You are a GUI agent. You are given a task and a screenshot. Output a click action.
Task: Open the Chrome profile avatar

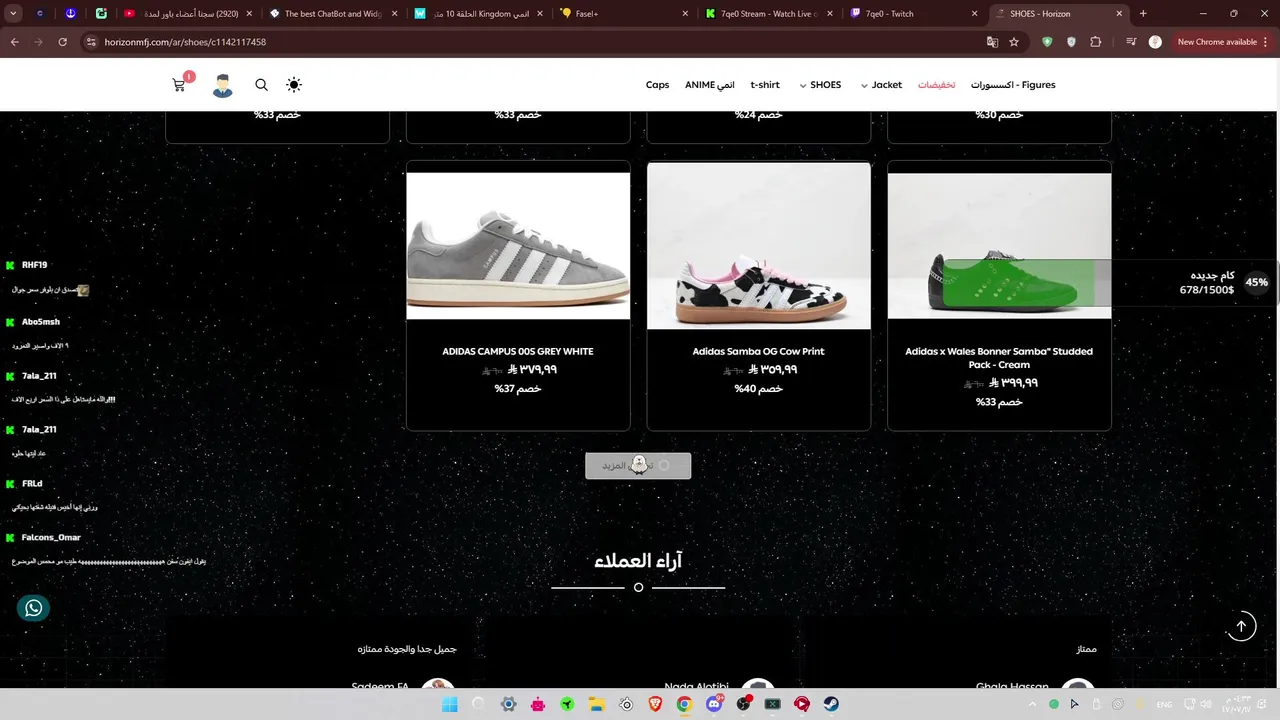pyautogui.click(x=1155, y=42)
